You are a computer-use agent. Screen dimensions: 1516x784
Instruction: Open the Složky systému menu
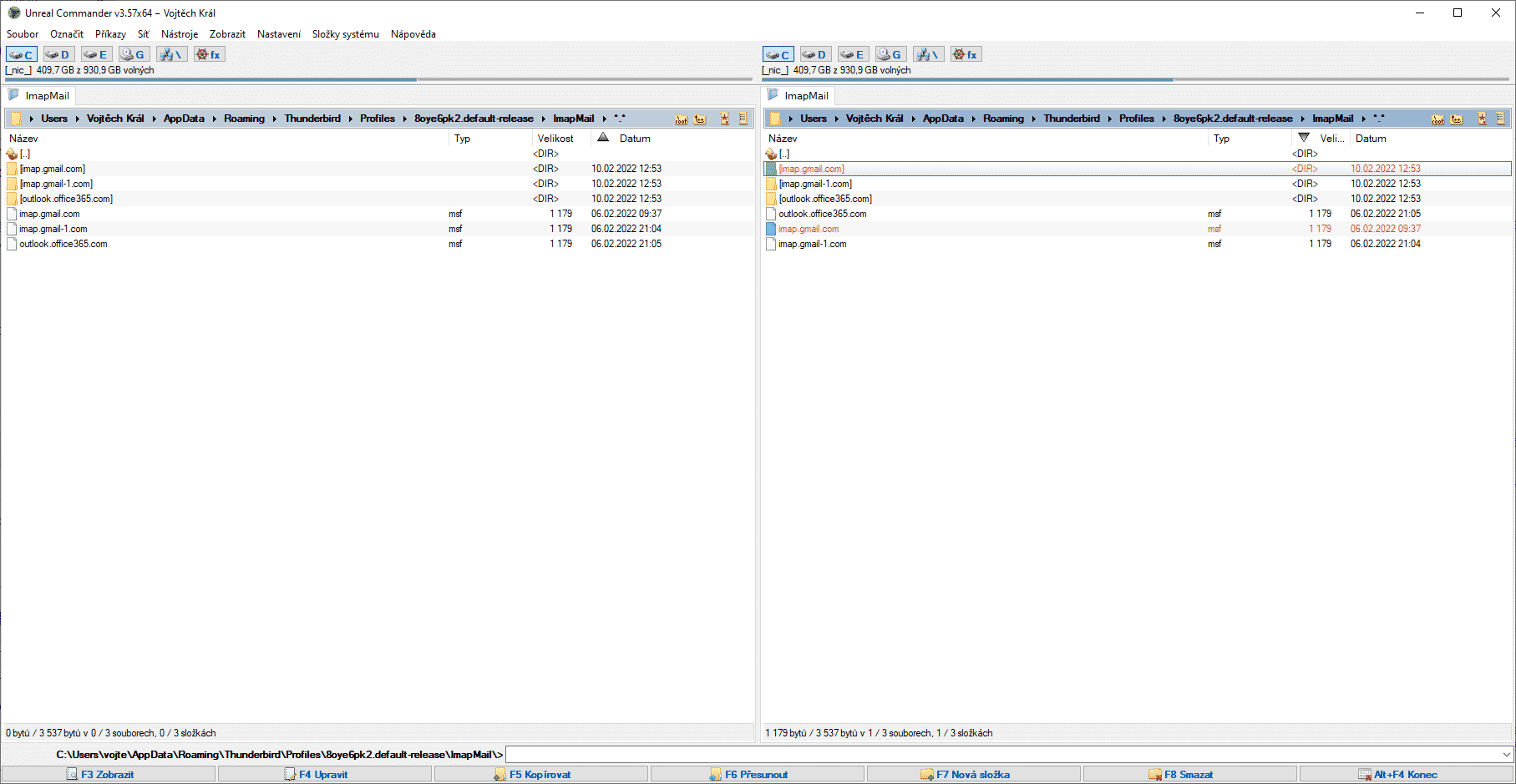coord(345,34)
